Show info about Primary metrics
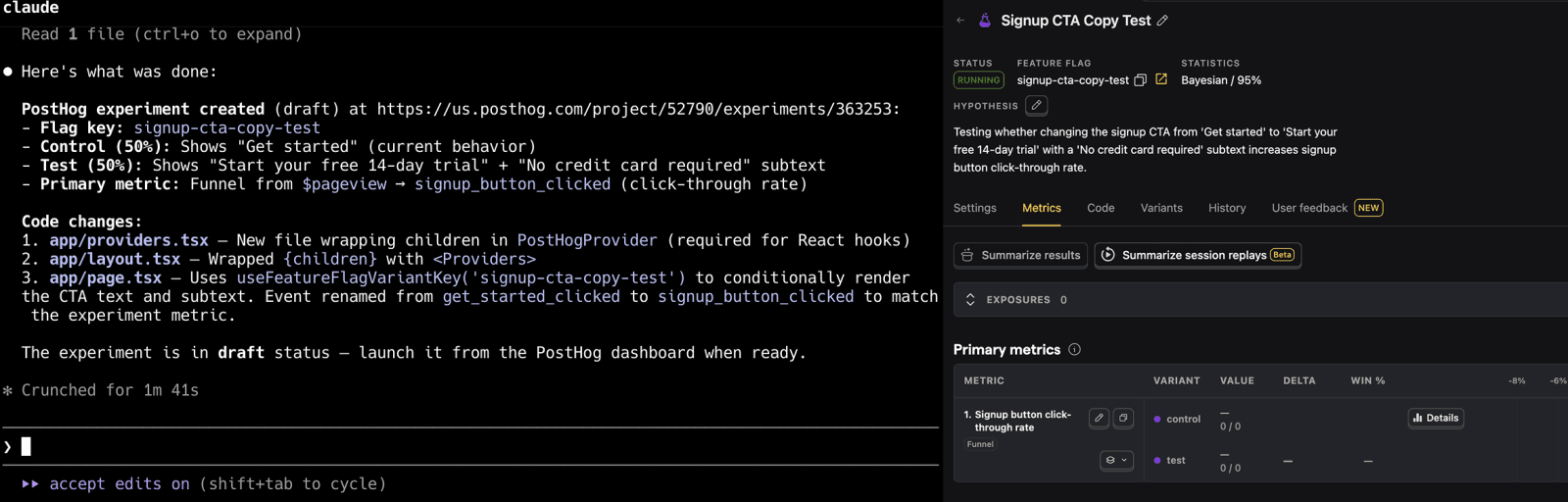The image size is (1568, 502). [x=1075, y=350]
